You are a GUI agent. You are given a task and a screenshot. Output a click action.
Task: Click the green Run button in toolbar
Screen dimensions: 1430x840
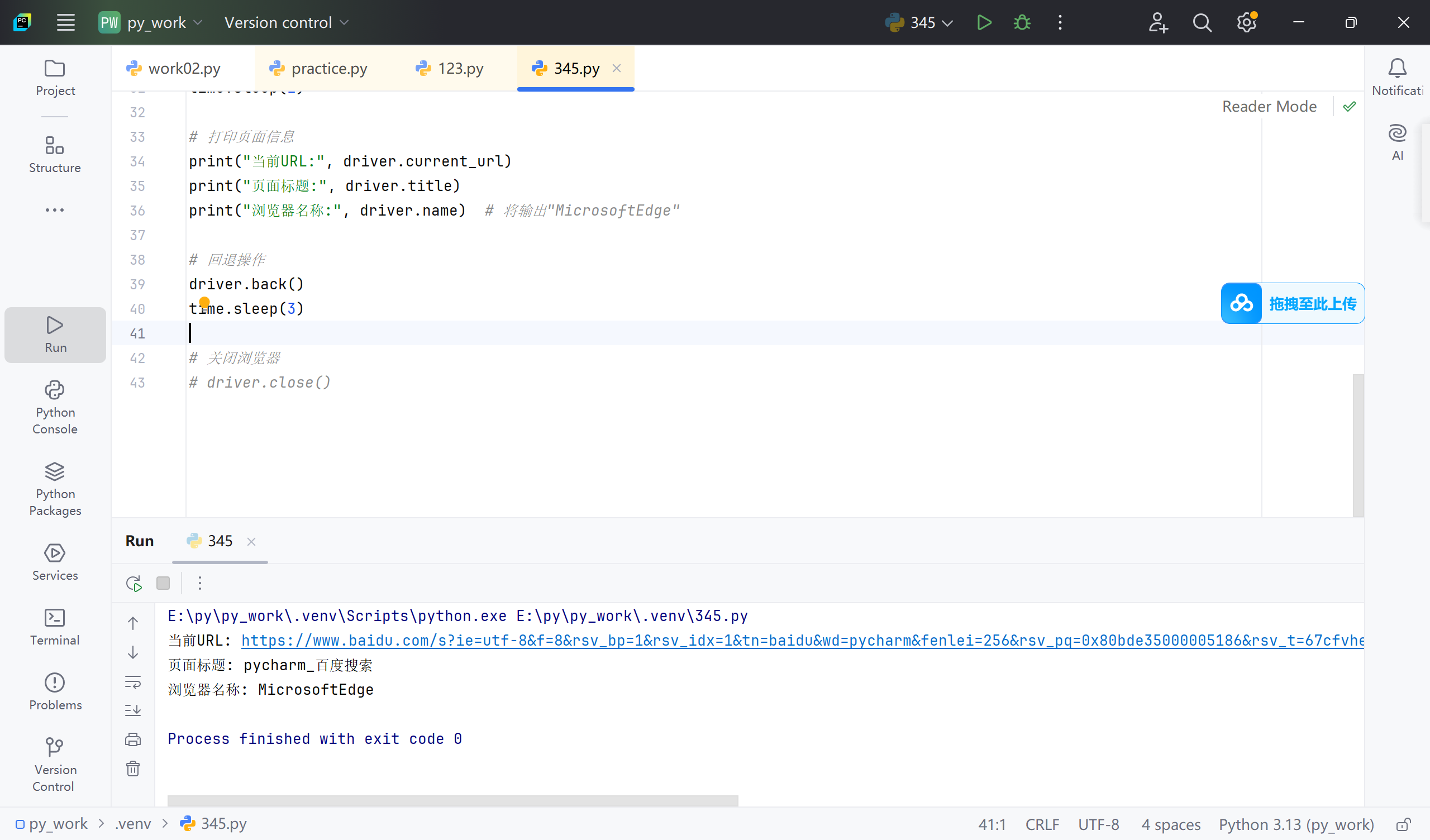point(984,23)
